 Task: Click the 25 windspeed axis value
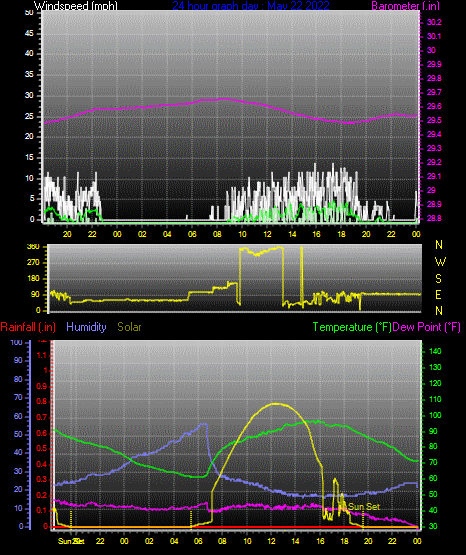tap(29, 116)
